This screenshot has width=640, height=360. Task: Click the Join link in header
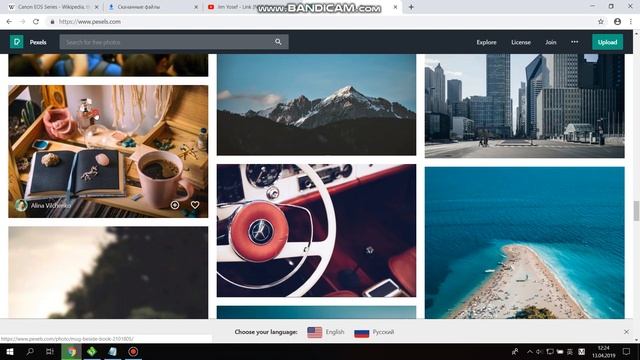[x=551, y=42]
